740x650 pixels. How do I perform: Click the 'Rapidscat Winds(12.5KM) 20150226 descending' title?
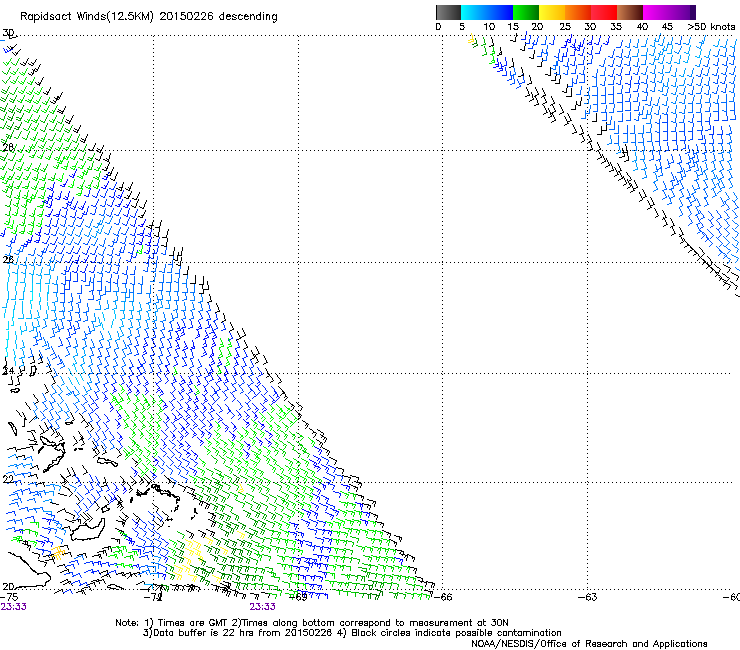(x=149, y=17)
